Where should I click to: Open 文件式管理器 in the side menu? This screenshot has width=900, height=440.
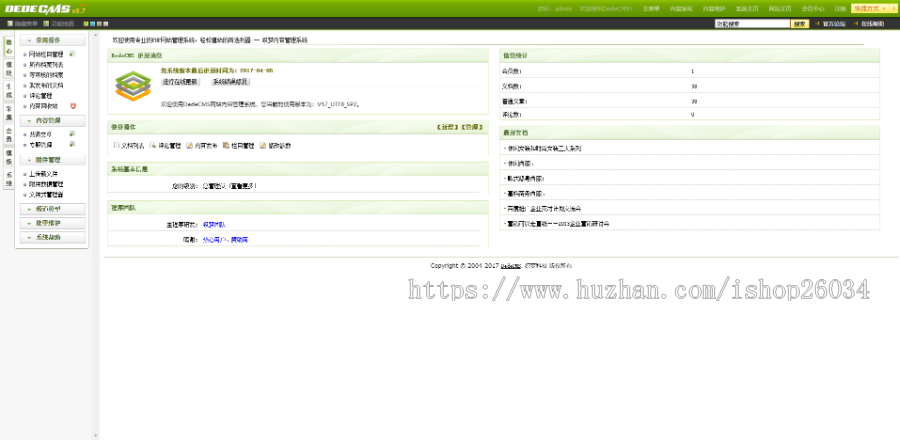46,194
